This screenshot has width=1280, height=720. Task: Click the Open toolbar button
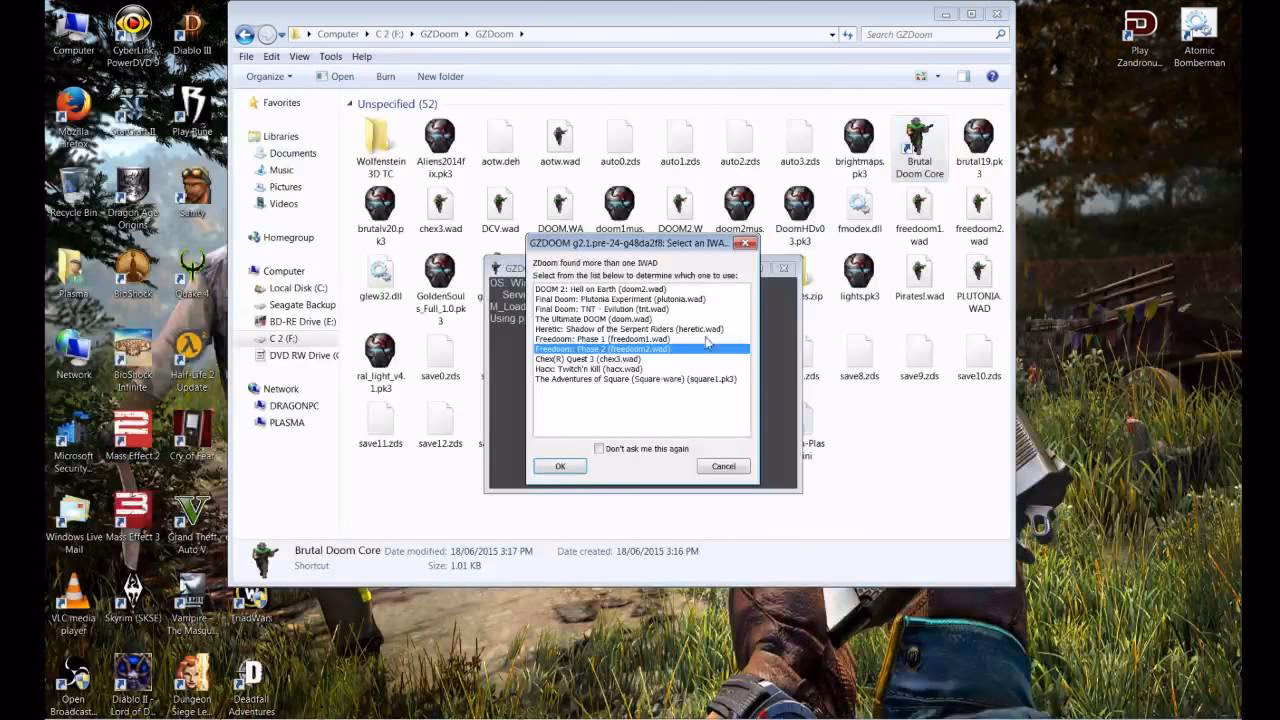tap(335, 76)
